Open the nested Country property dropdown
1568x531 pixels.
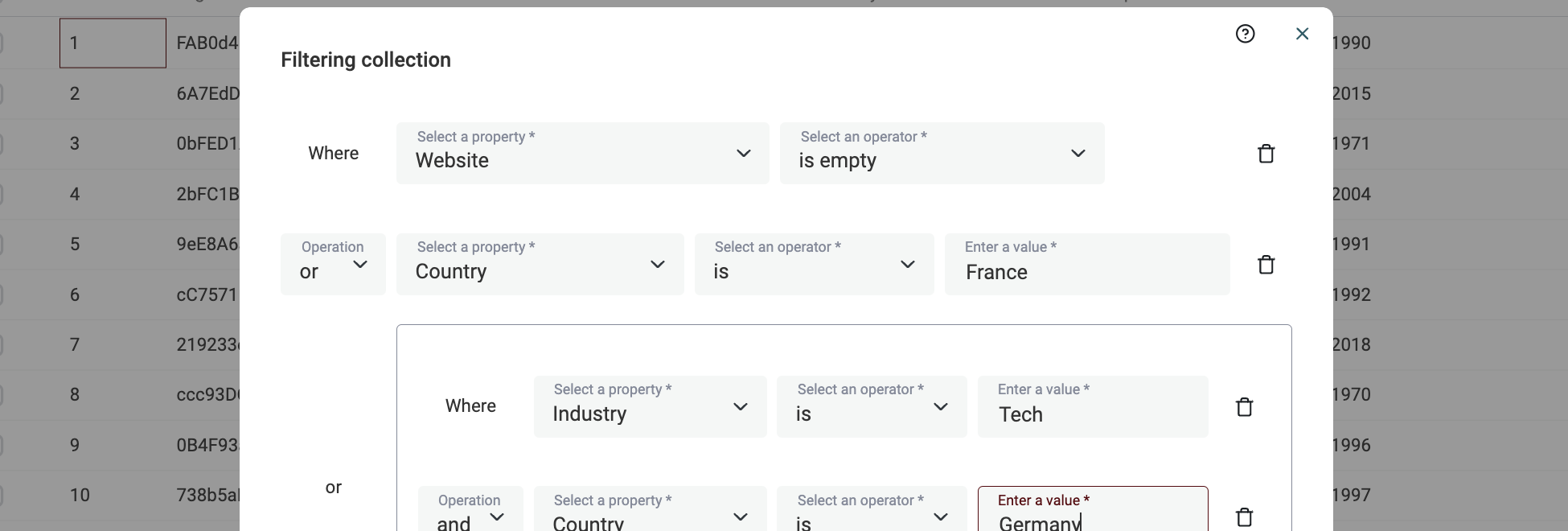650,515
